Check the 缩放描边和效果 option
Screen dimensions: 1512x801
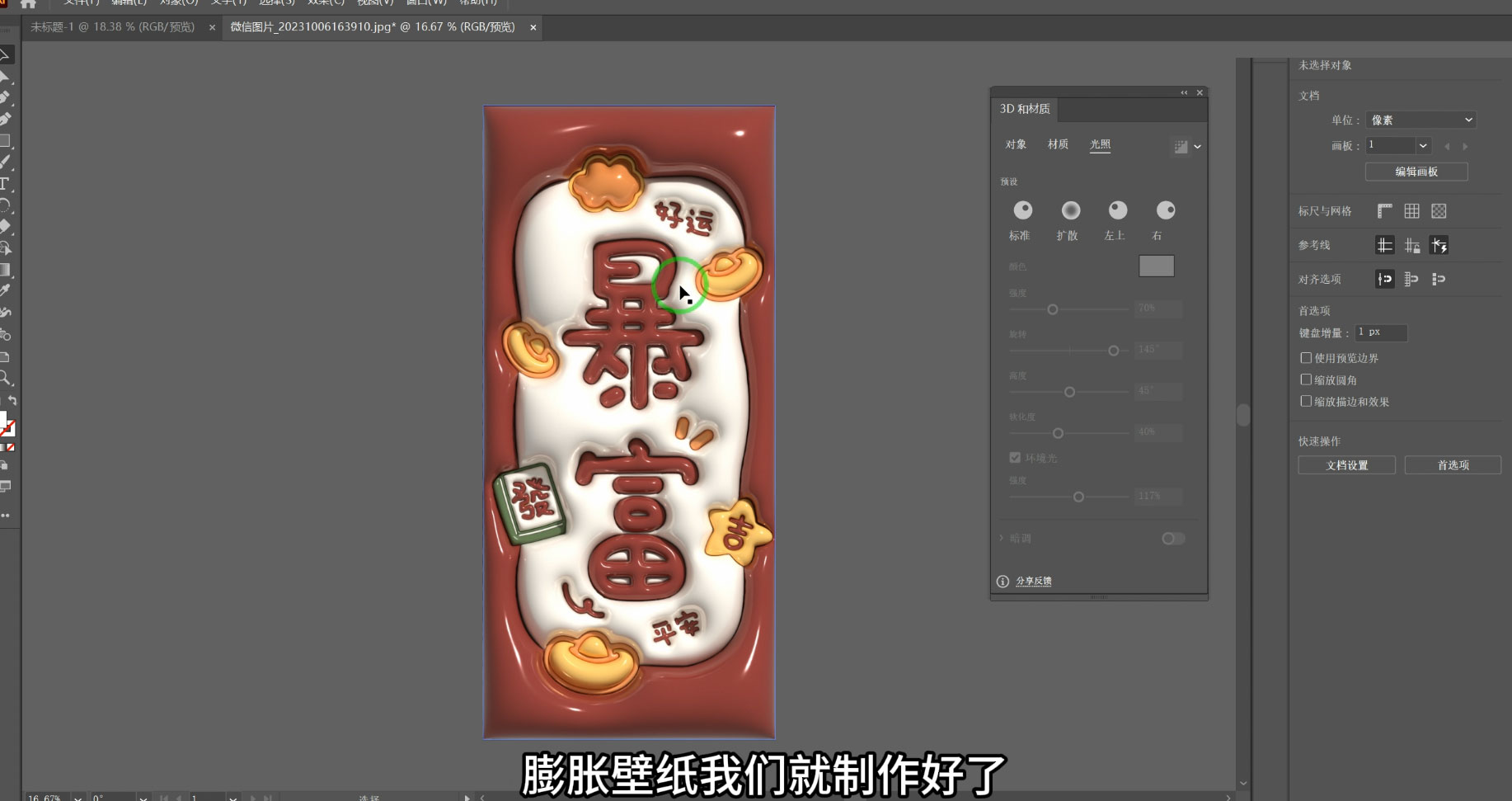[x=1306, y=401]
